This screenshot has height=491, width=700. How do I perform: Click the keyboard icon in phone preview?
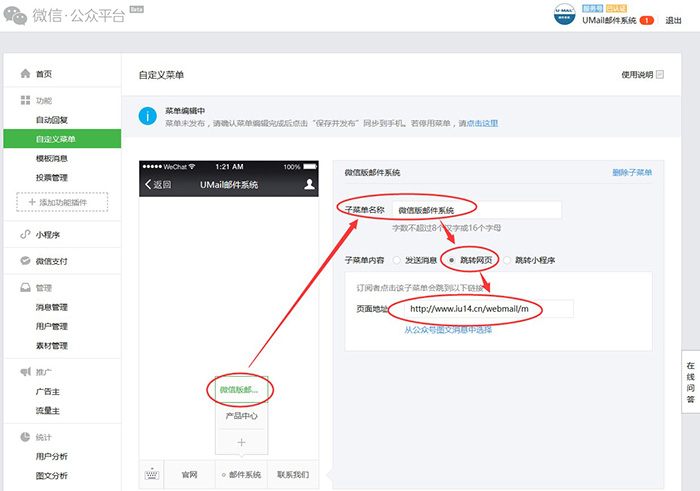(152, 474)
